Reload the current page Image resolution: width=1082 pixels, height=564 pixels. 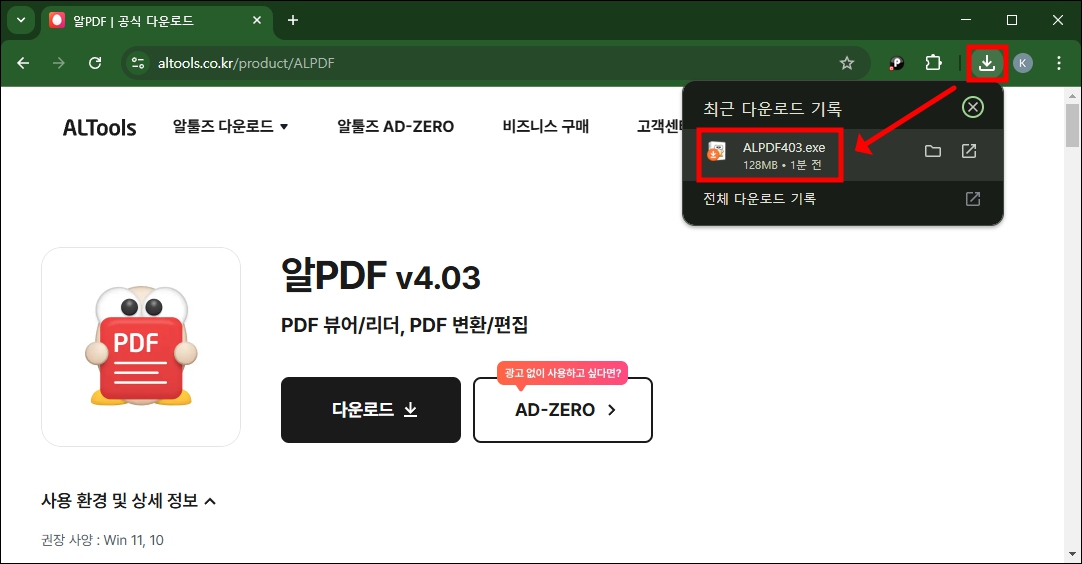95,64
